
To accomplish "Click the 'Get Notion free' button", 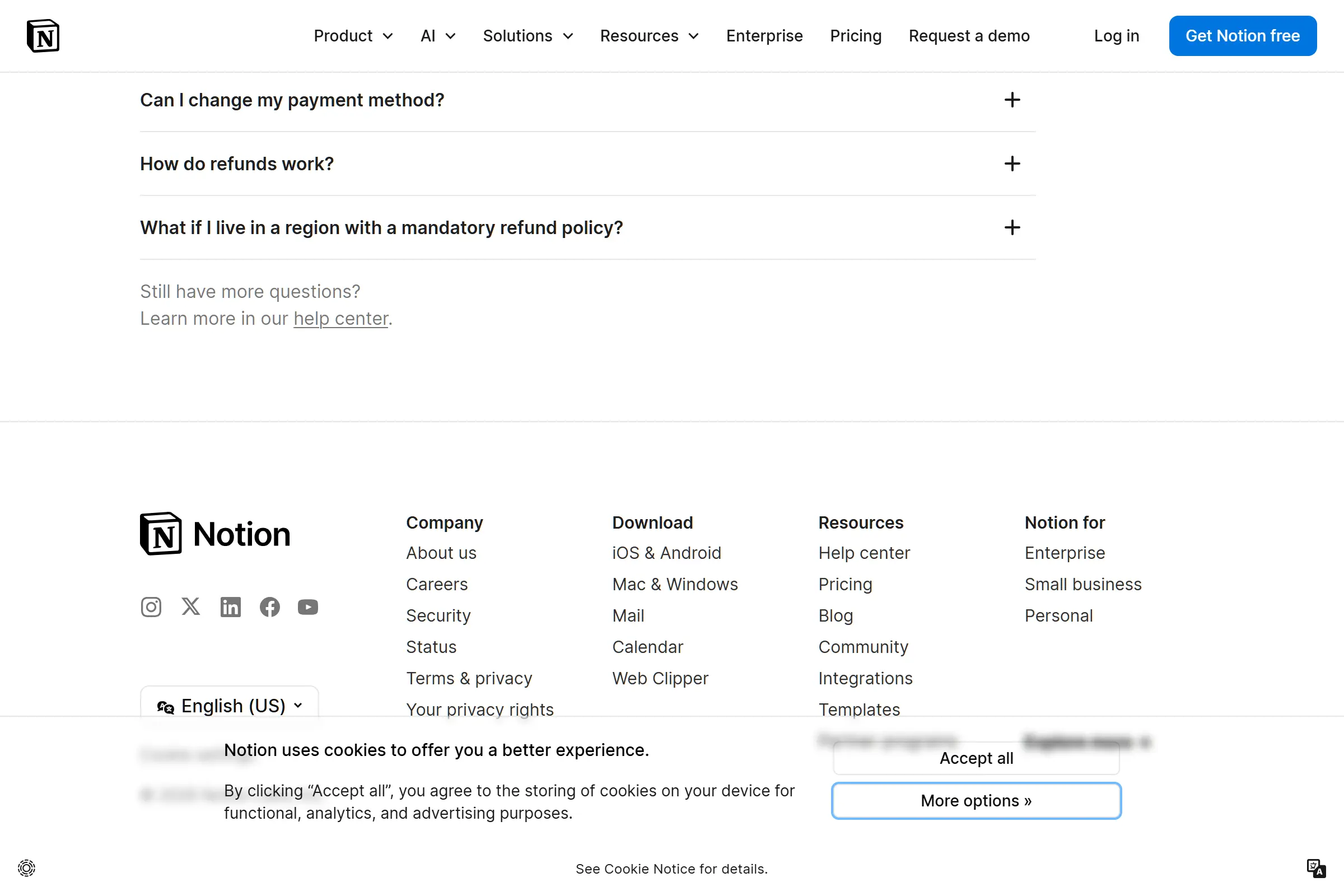I will [x=1242, y=35].
